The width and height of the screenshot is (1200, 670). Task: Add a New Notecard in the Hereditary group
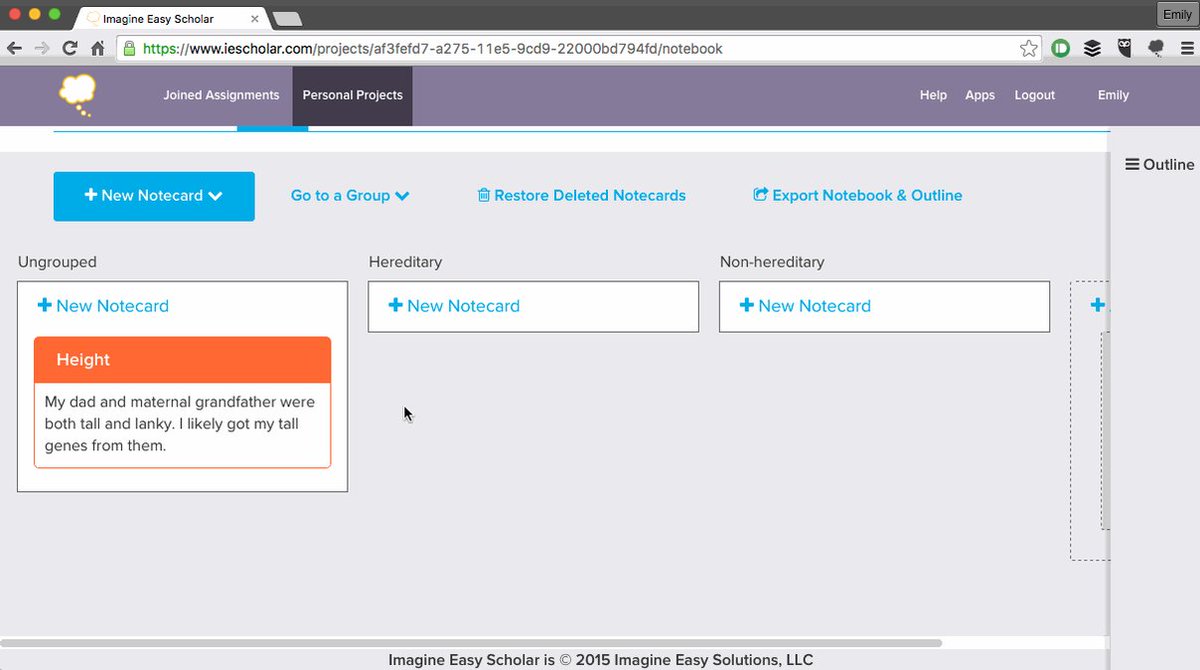click(454, 306)
